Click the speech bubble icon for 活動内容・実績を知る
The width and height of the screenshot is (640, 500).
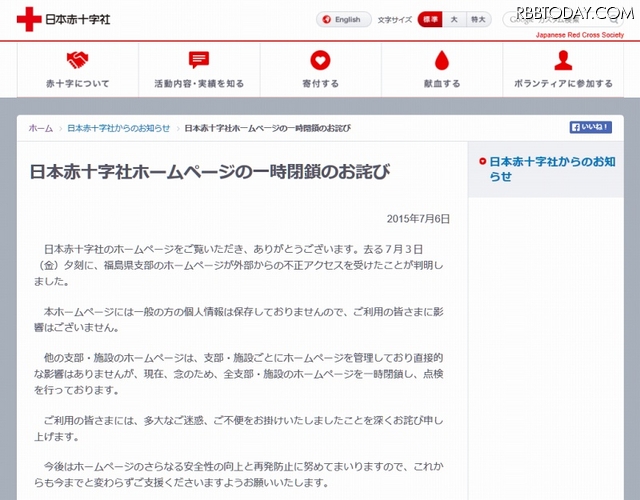[199, 60]
